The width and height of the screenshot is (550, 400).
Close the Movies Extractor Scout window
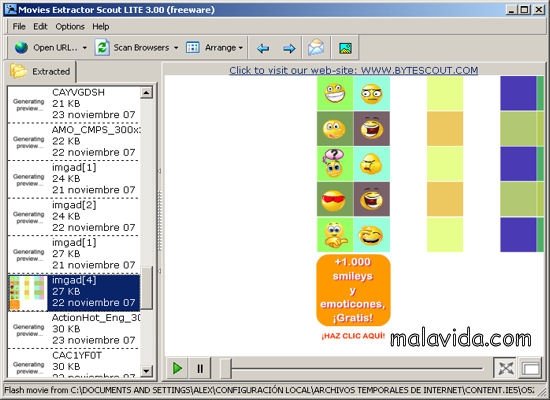click(x=538, y=10)
